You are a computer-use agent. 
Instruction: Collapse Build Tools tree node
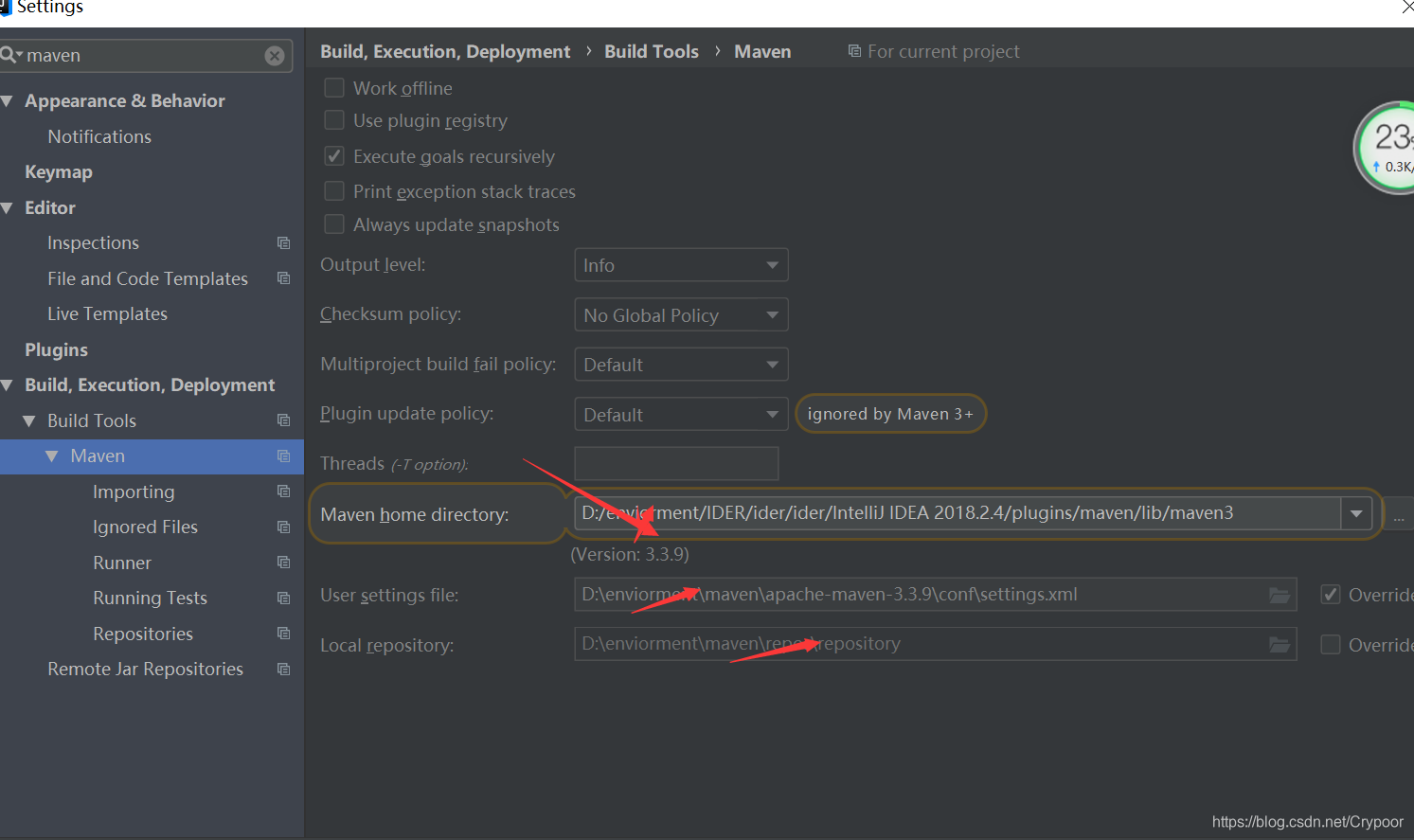click(29, 420)
